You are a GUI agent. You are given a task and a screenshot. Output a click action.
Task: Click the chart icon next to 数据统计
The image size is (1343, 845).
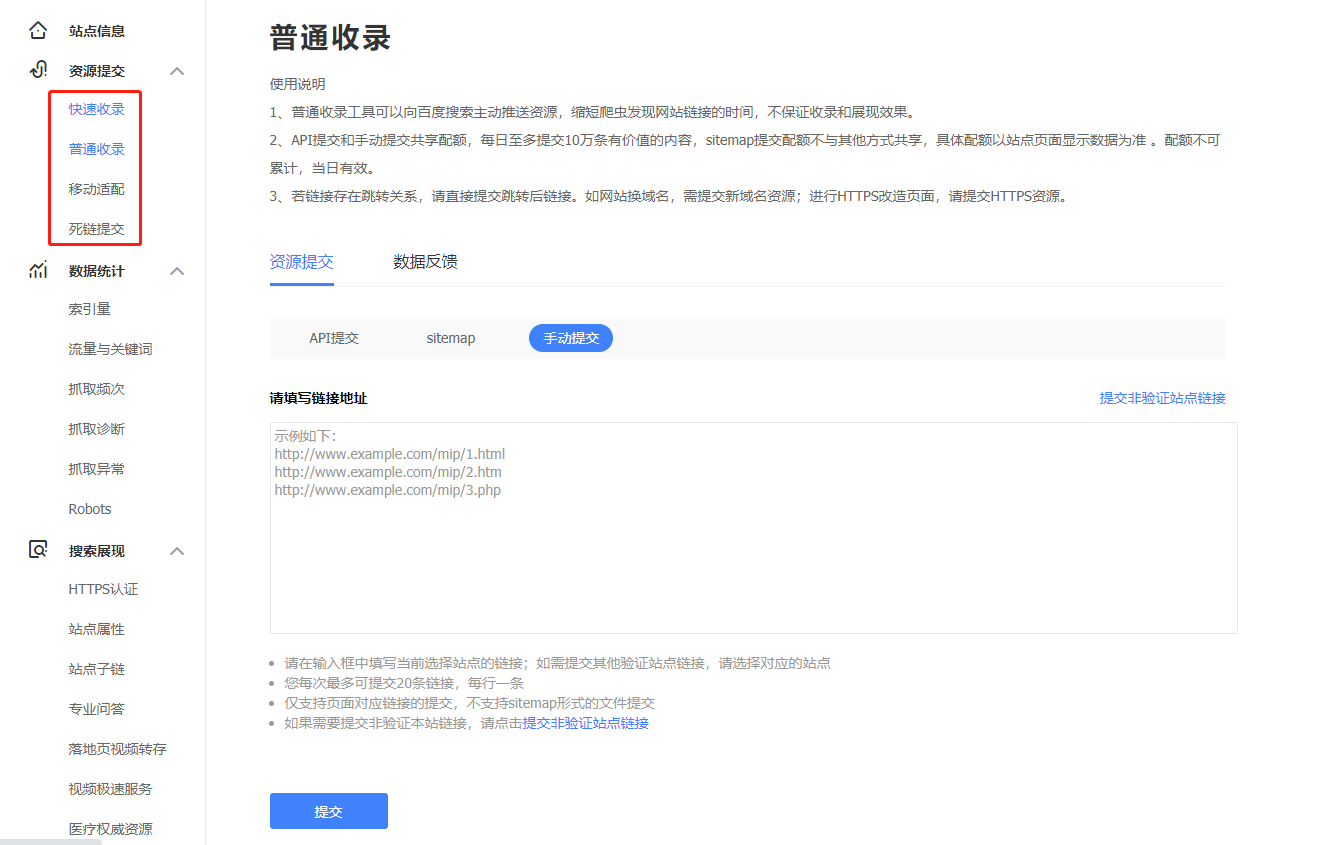pos(37,270)
